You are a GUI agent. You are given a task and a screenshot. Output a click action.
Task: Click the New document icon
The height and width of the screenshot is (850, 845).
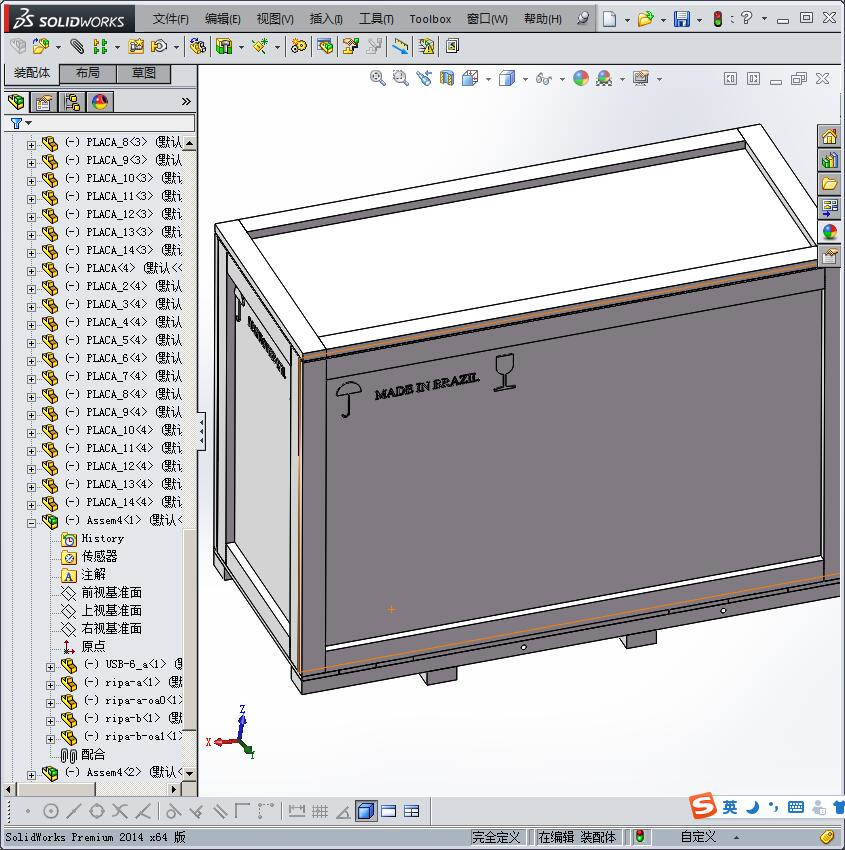pos(610,19)
